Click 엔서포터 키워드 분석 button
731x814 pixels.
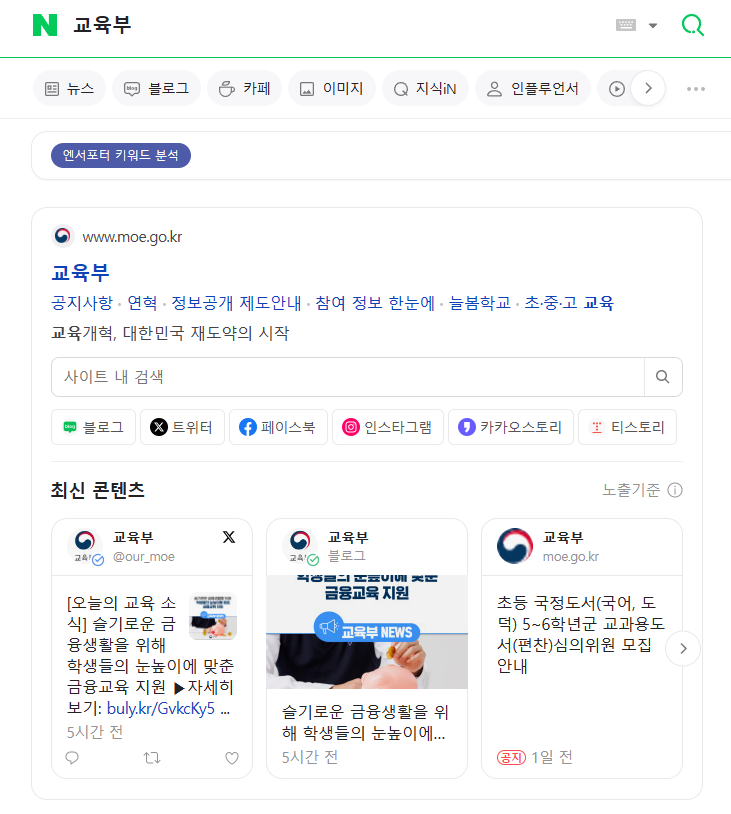click(121, 155)
